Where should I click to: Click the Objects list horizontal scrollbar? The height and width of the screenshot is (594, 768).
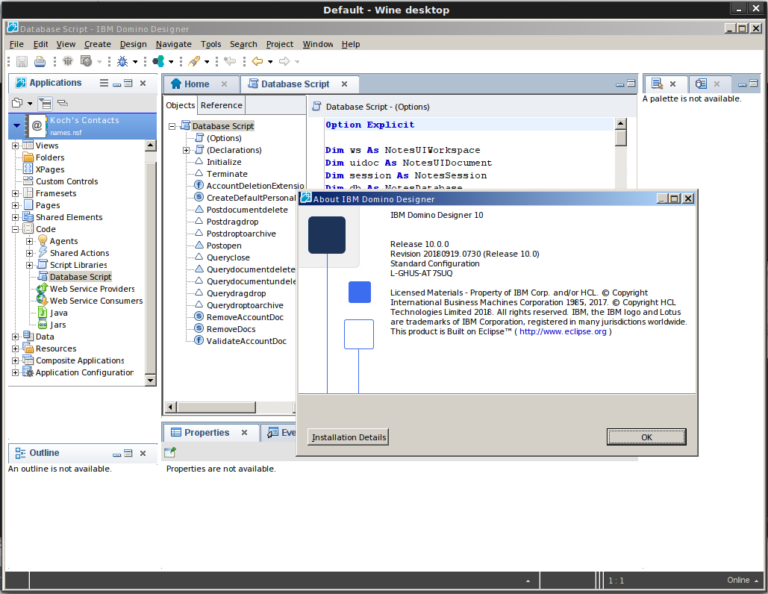(x=230, y=407)
